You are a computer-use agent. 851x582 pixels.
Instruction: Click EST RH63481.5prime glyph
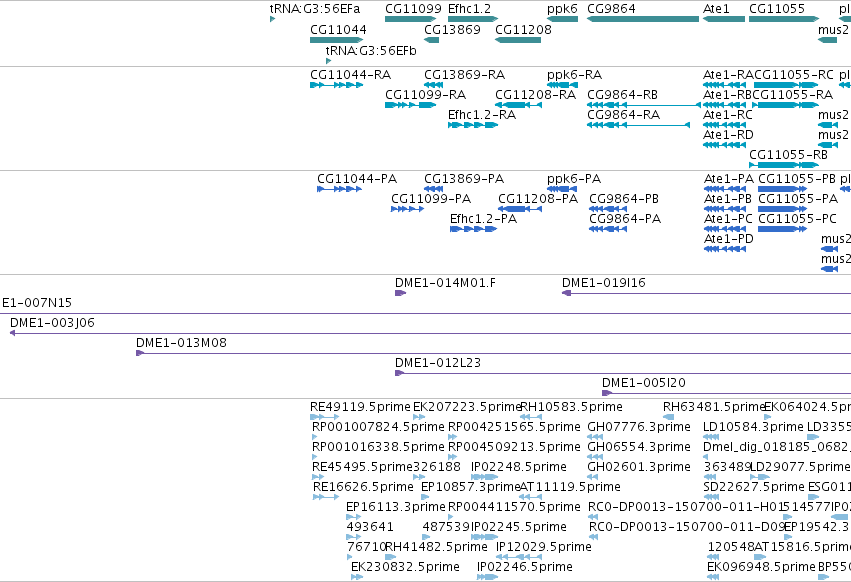point(668,417)
